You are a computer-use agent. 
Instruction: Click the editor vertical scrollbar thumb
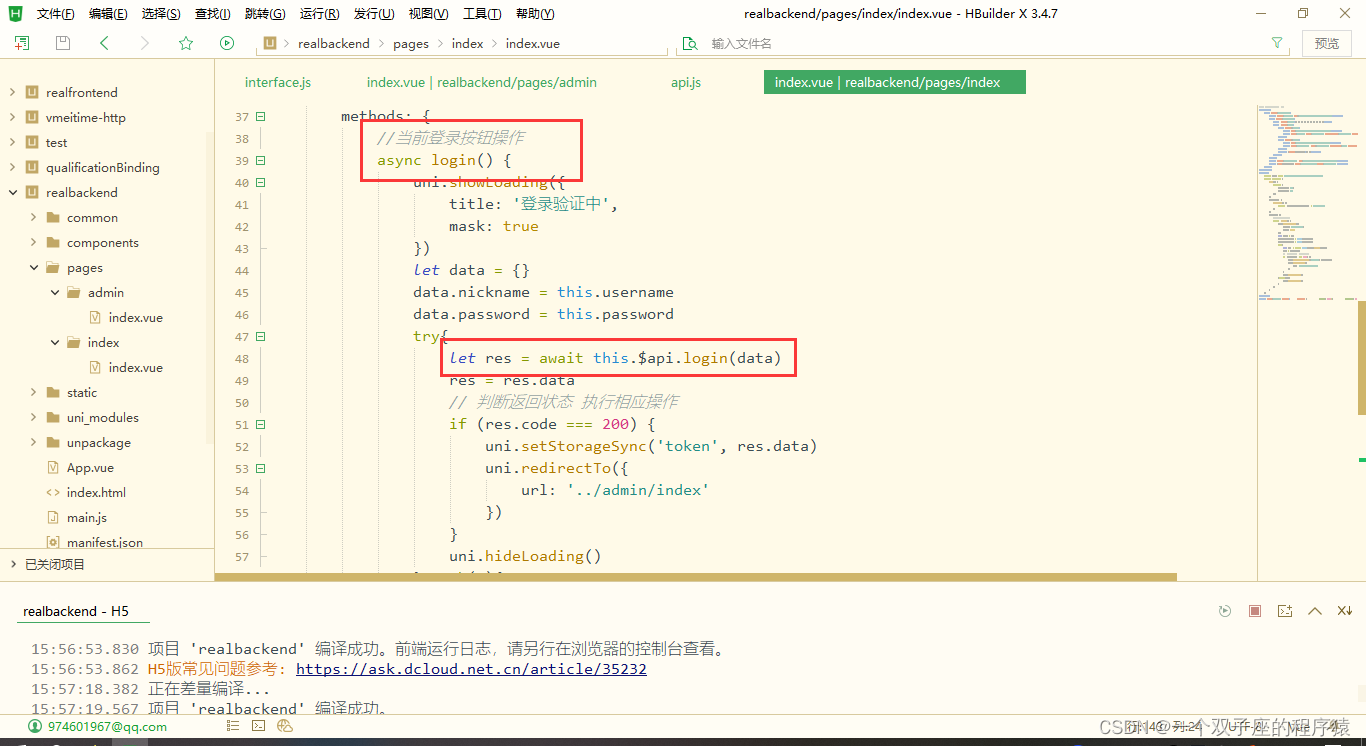tap(1361, 357)
